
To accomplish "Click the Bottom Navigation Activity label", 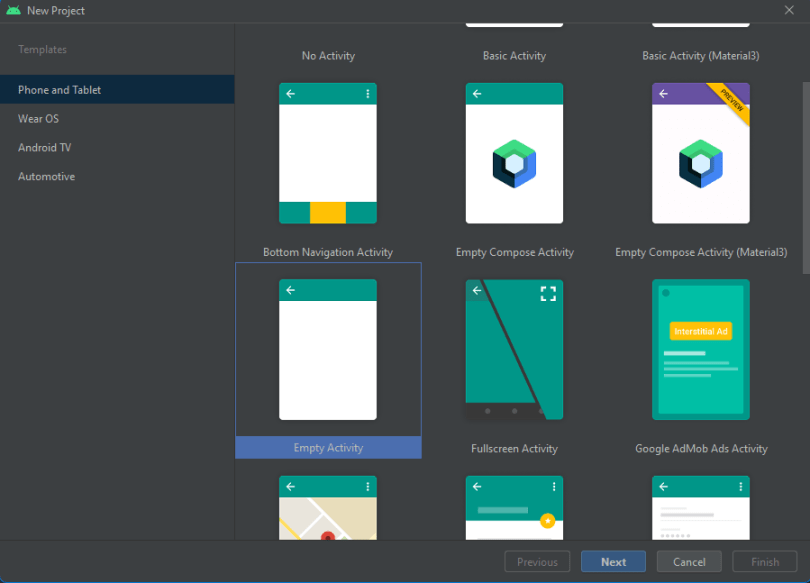I will 328,252.
